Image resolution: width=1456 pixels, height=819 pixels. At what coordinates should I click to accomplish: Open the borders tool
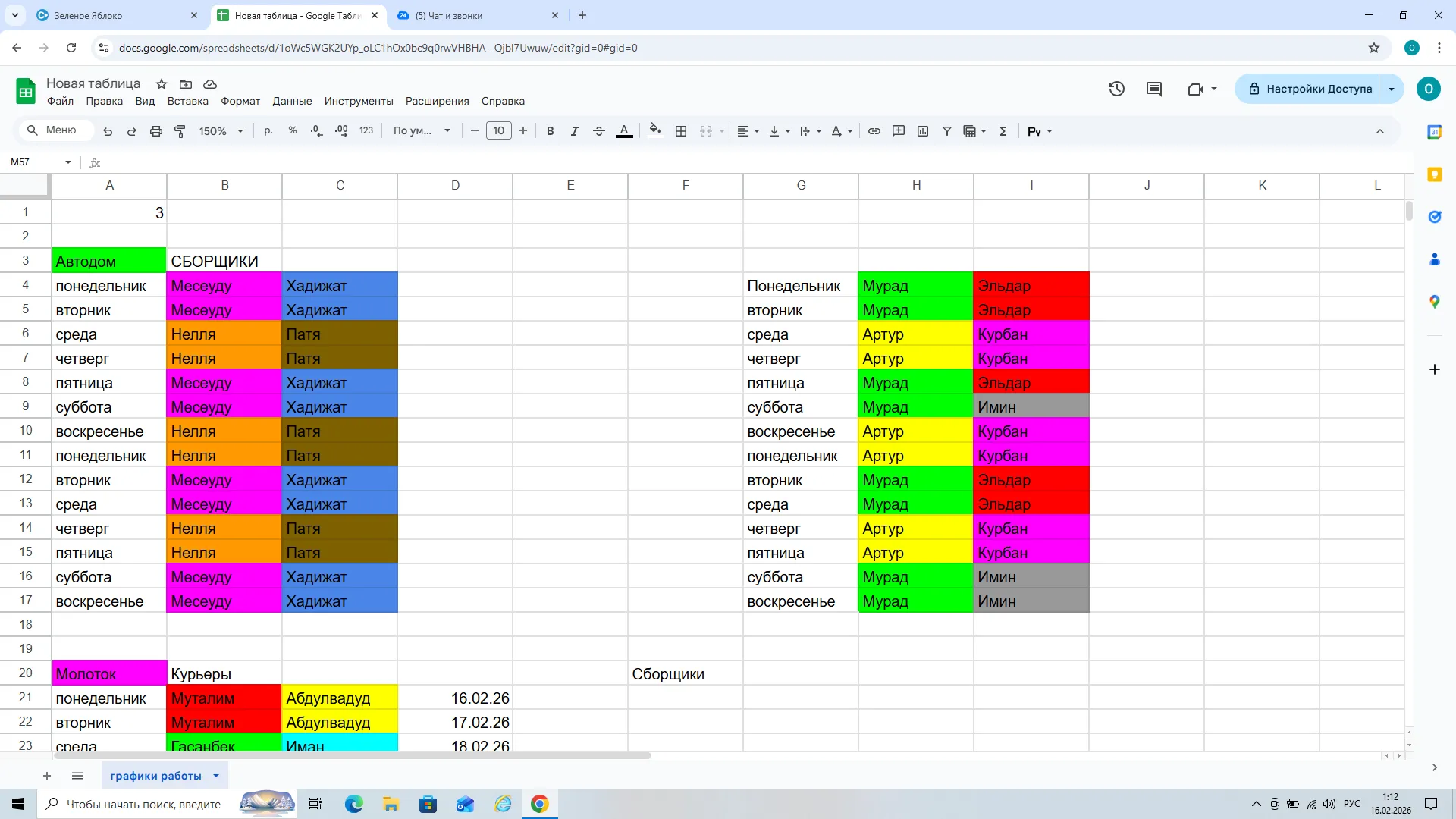click(681, 131)
